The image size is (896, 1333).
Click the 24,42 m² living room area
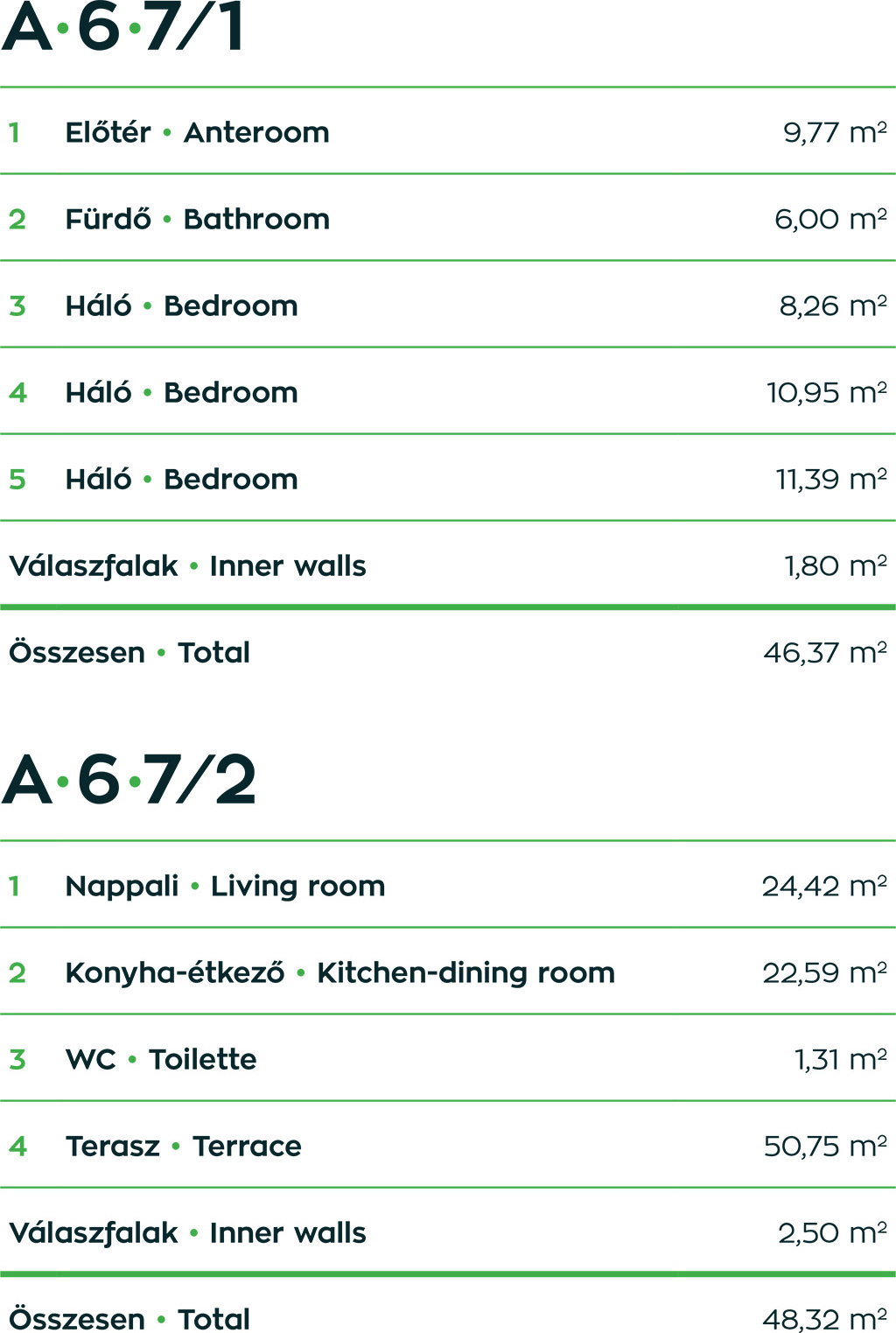pos(823,886)
